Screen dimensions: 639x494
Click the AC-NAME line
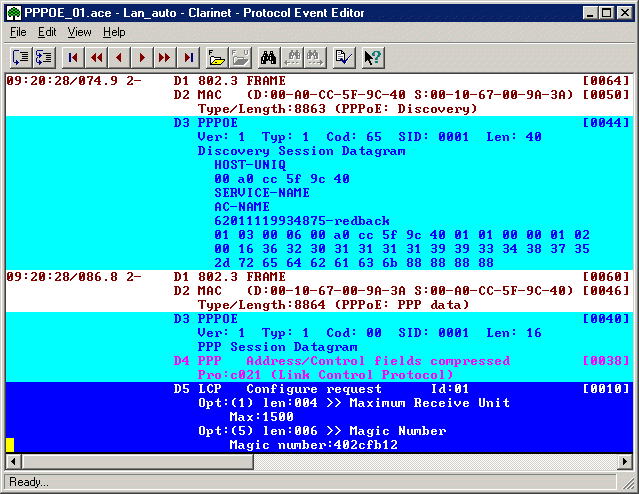coord(242,207)
